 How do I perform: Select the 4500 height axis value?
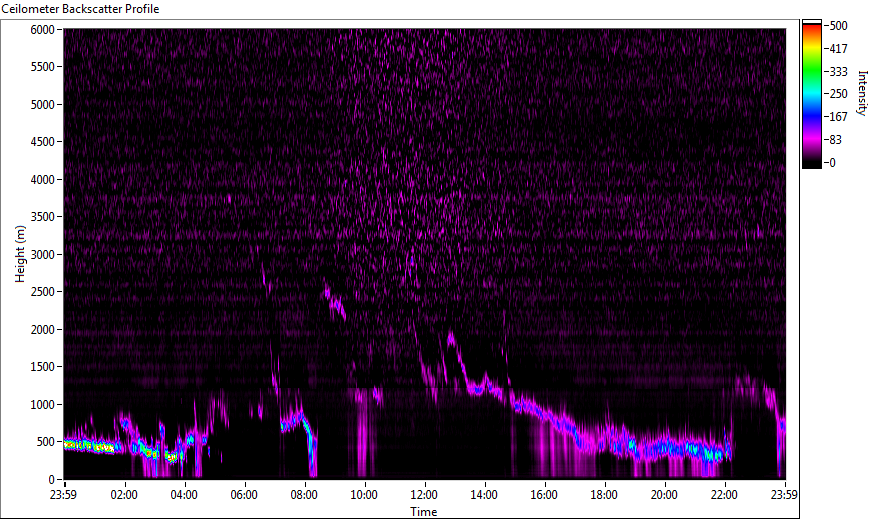pyautogui.click(x=42, y=142)
